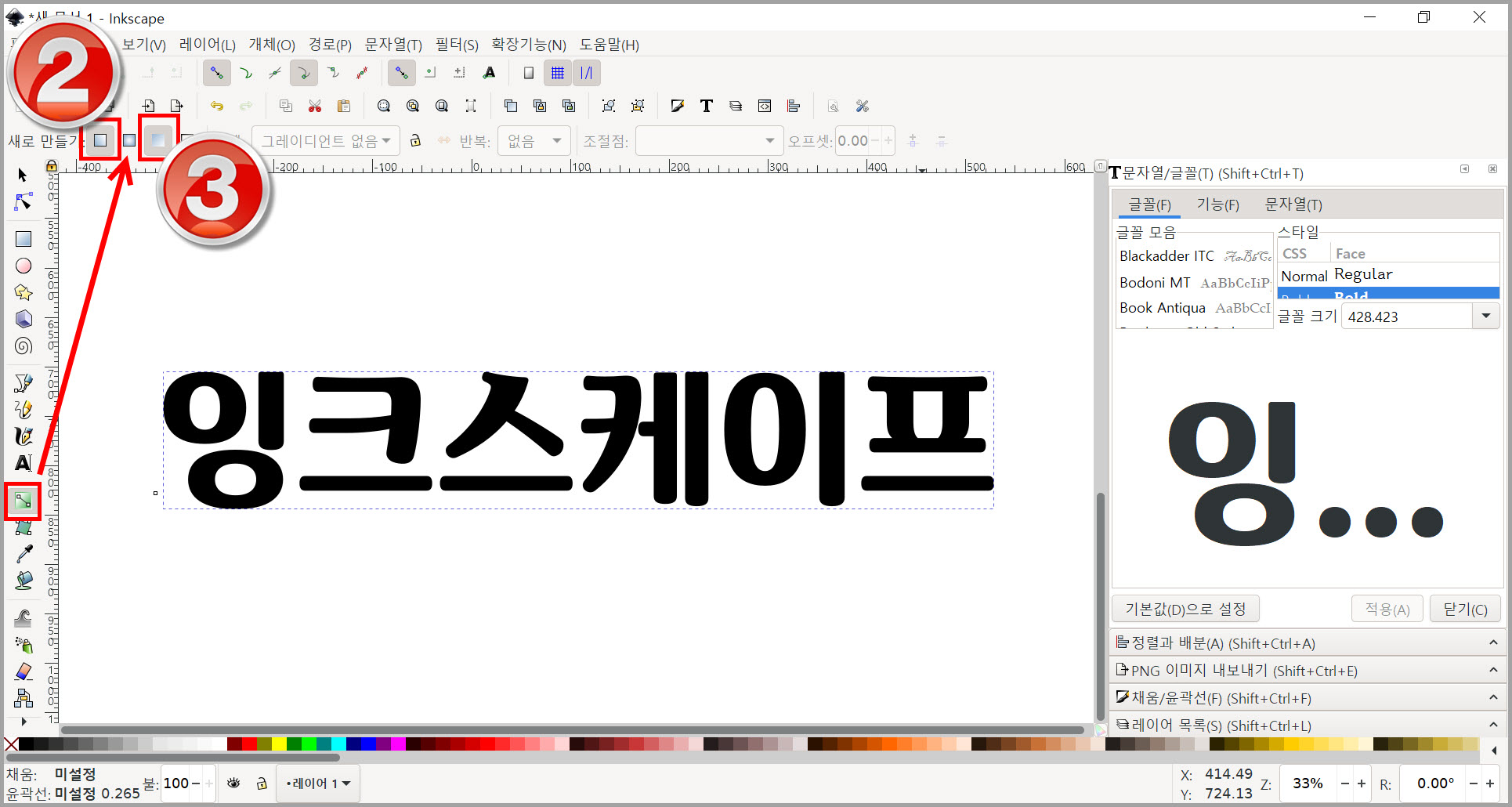Select the arrow Selector tool
The height and width of the screenshot is (807, 1512).
[x=23, y=175]
